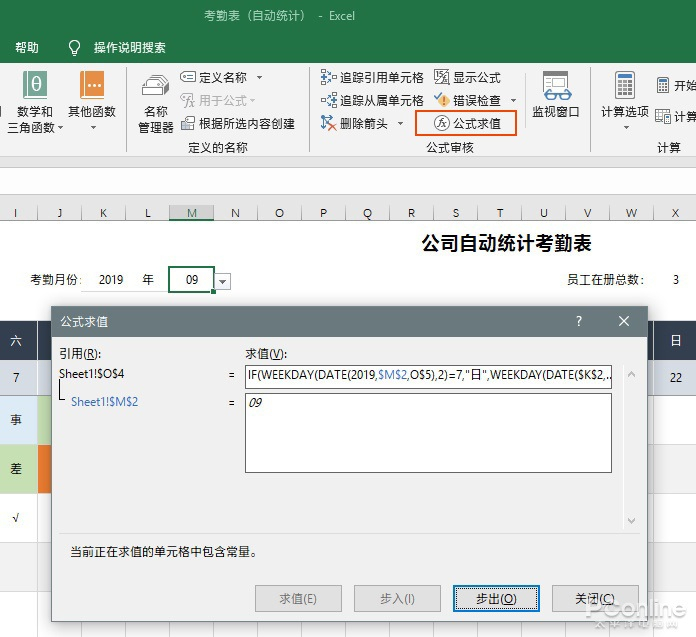Click the 员工在册总数 label
The width and height of the screenshot is (696, 637).
pos(605,280)
